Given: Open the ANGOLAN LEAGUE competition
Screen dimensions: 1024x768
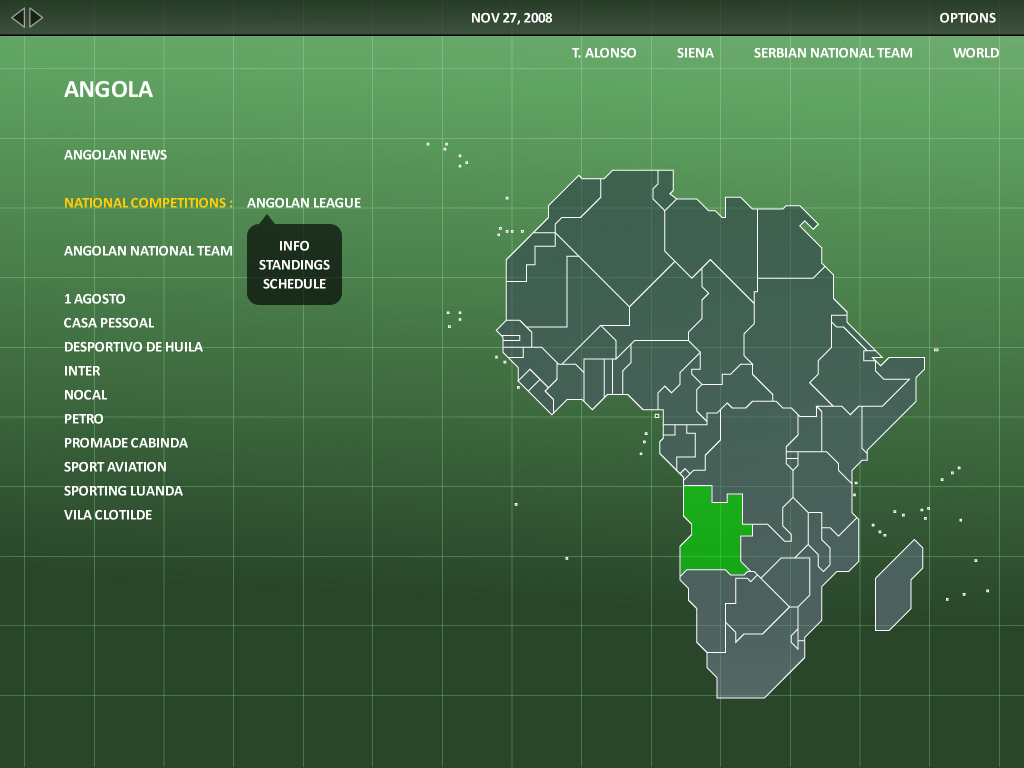Looking at the screenshot, I should pyautogui.click(x=304, y=202).
